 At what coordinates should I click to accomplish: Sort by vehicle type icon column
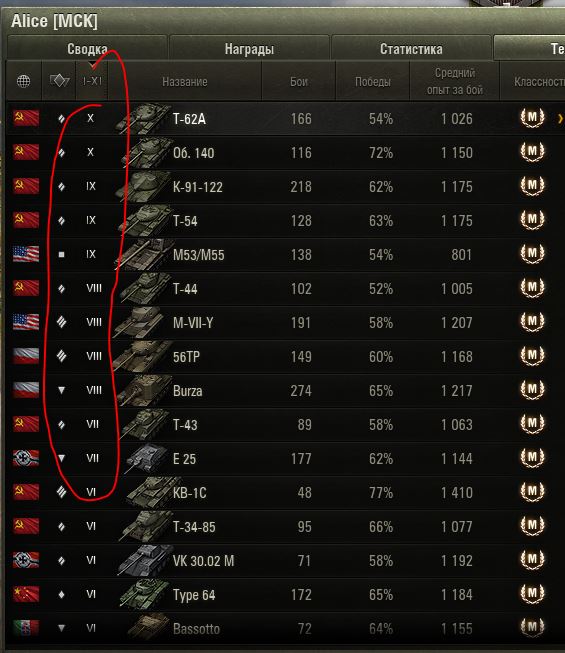59,81
